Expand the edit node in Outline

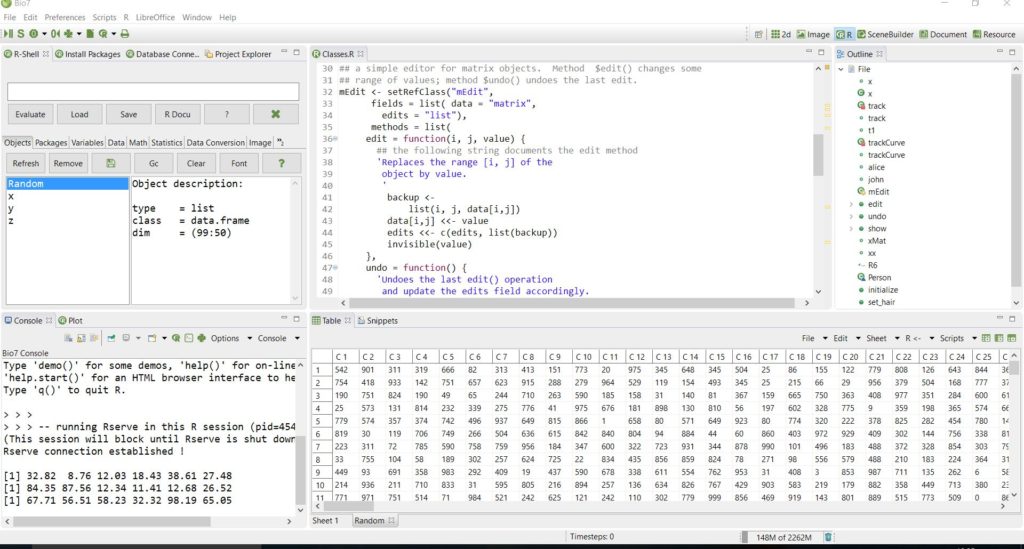850,204
